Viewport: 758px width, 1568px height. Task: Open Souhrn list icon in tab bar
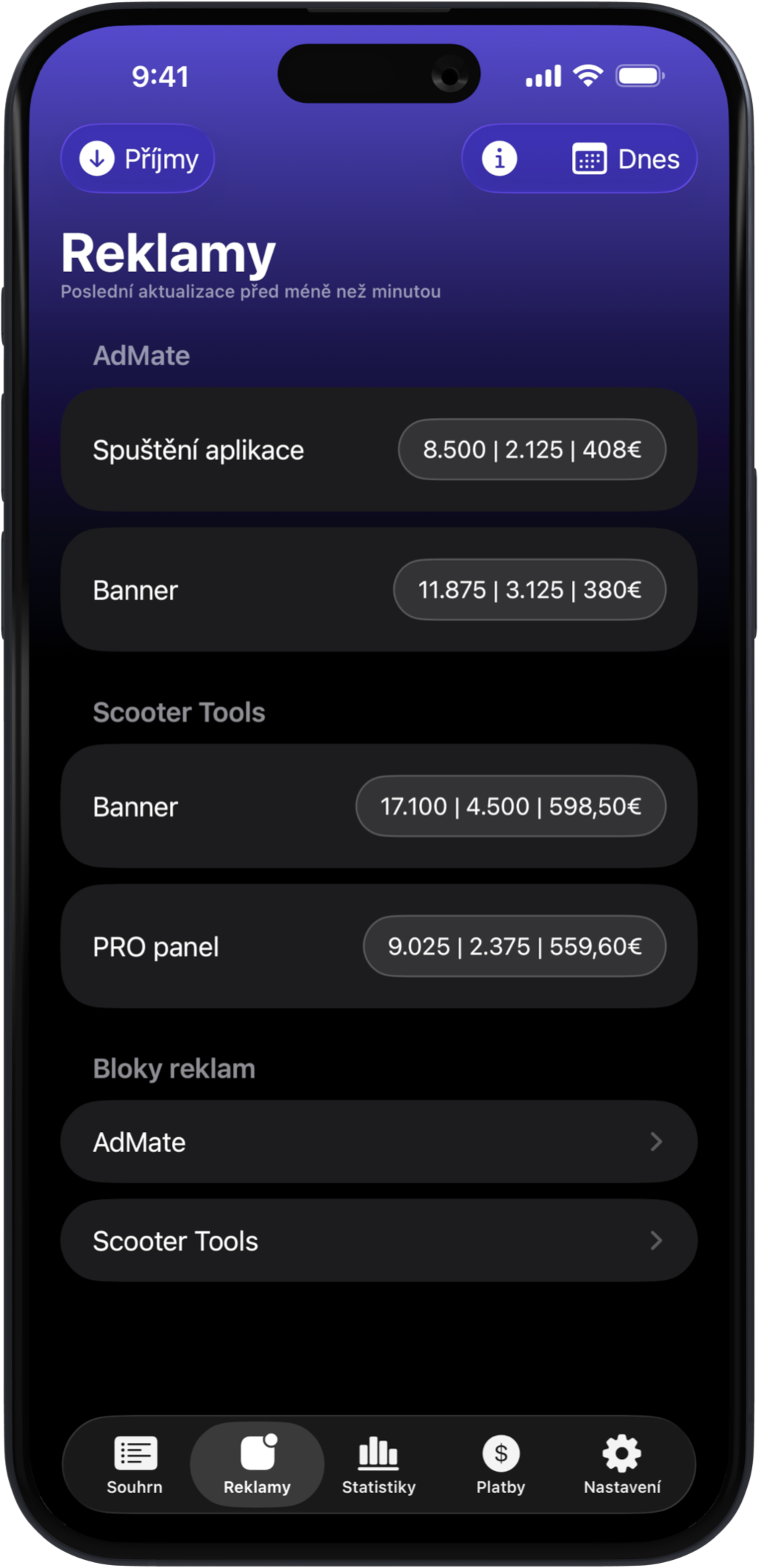coord(135,1453)
